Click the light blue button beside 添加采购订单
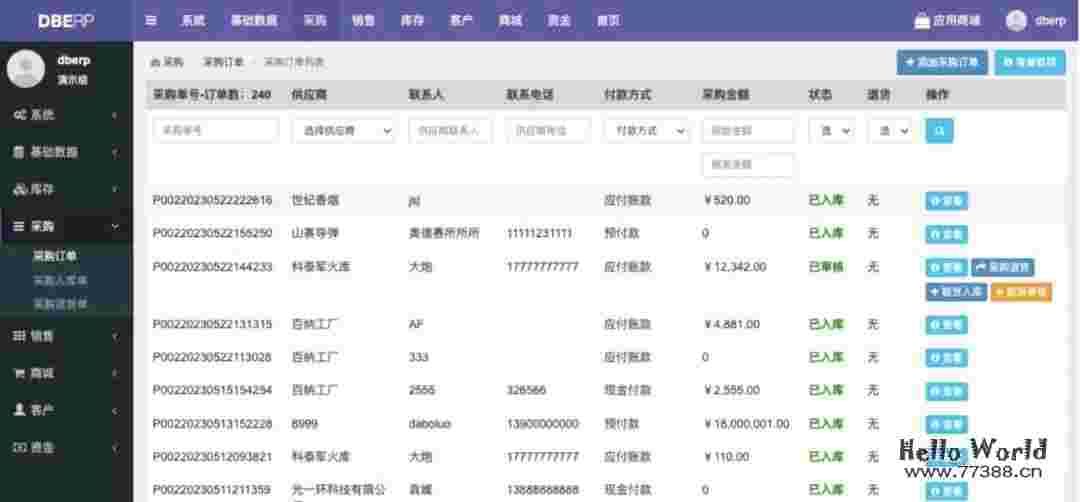Image resolution: width=1080 pixels, height=502 pixels. click(x=1030, y=62)
